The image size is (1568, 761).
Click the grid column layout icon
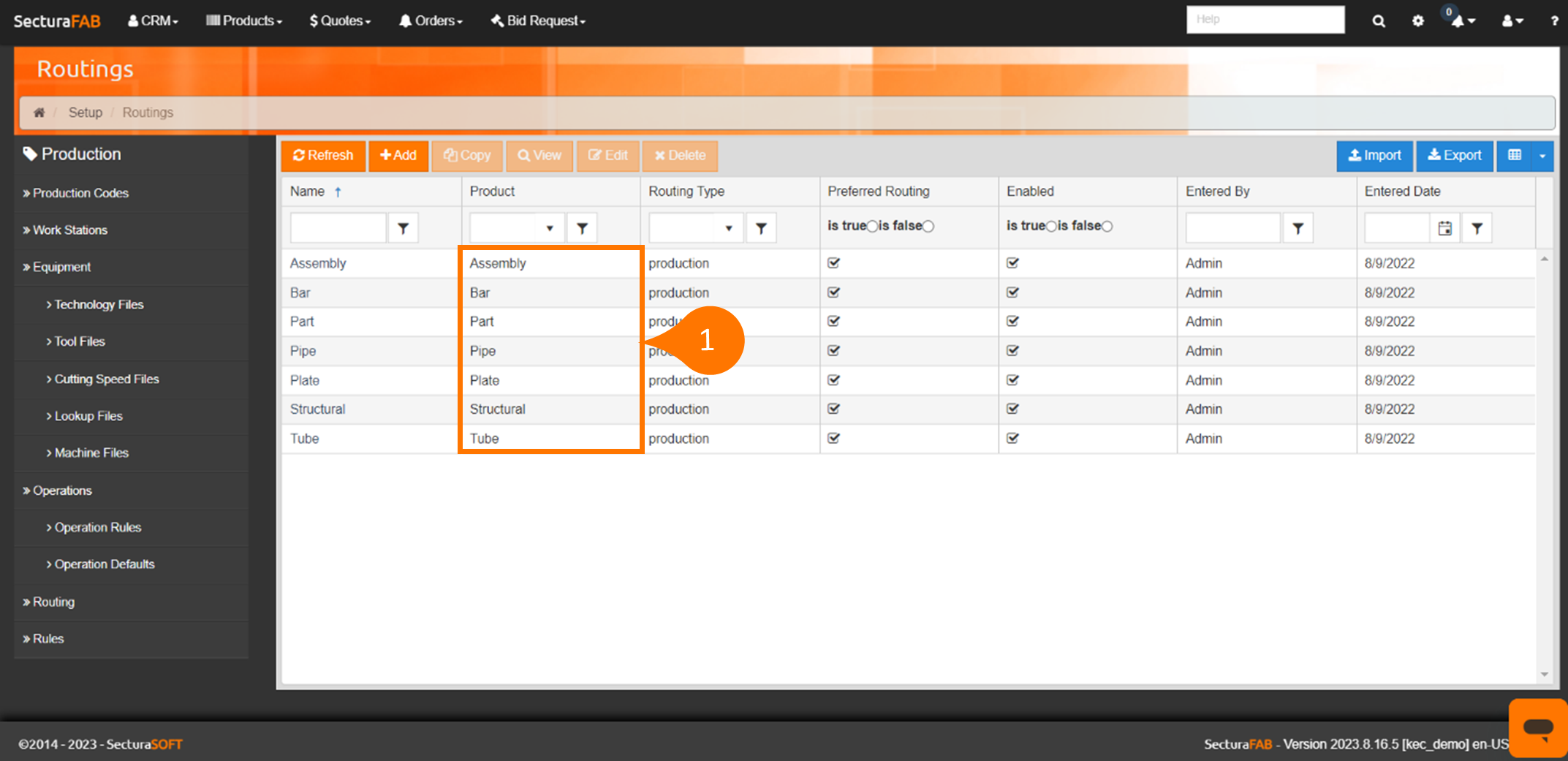1515,156
